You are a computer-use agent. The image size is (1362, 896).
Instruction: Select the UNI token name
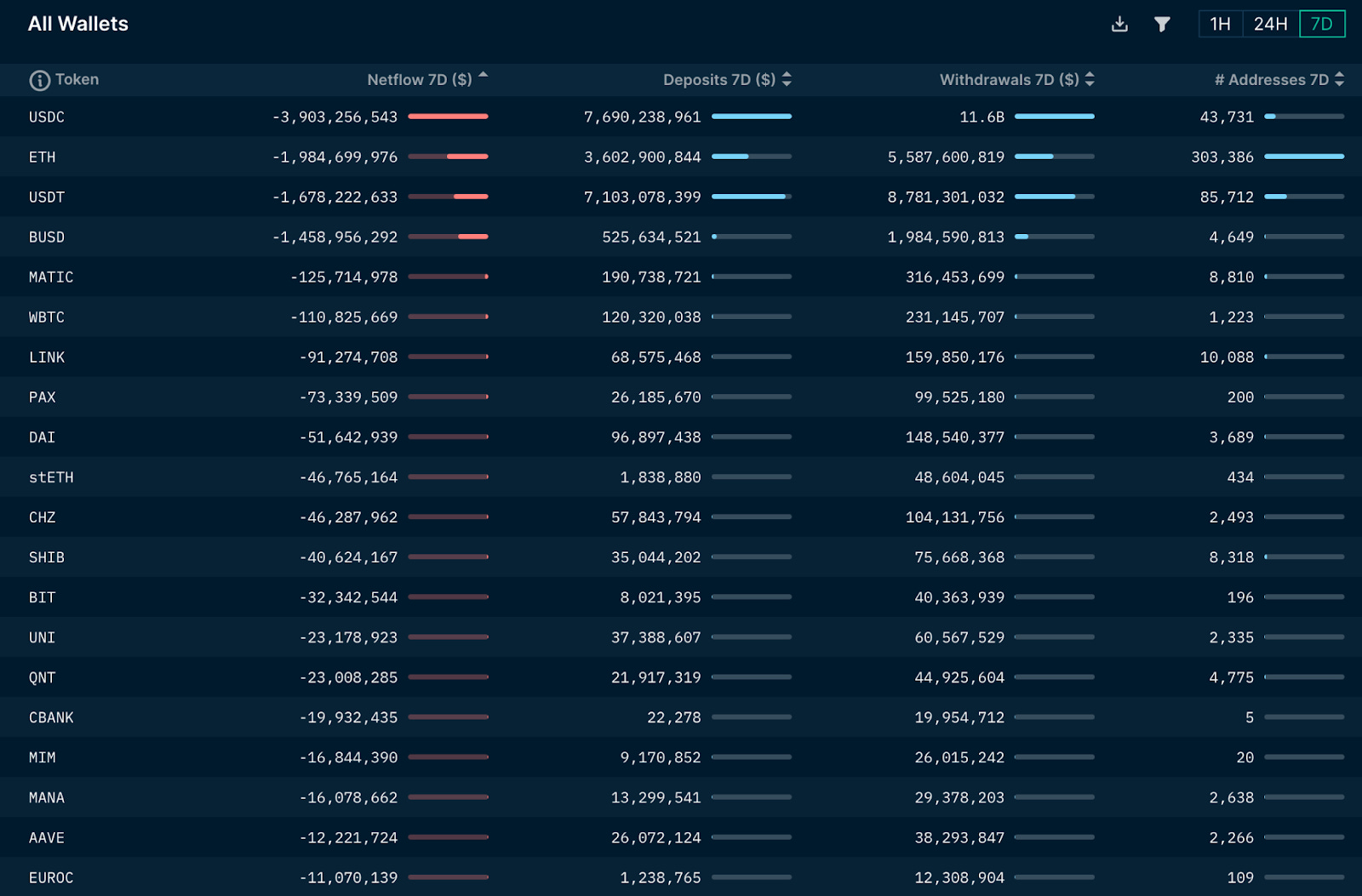click(42, 636)
